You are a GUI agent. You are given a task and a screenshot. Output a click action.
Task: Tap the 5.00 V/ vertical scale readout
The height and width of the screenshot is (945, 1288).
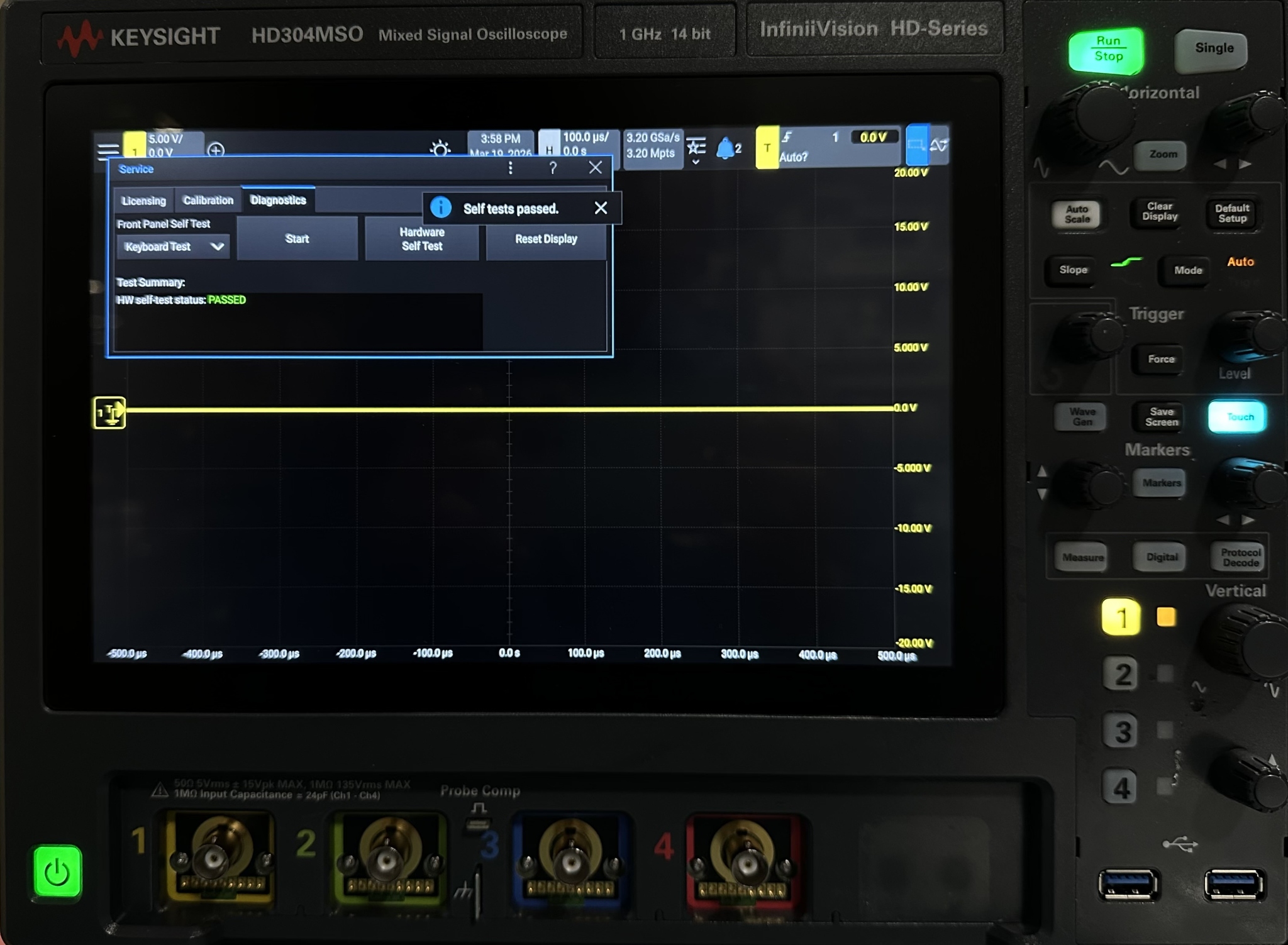tap(166, 139)
